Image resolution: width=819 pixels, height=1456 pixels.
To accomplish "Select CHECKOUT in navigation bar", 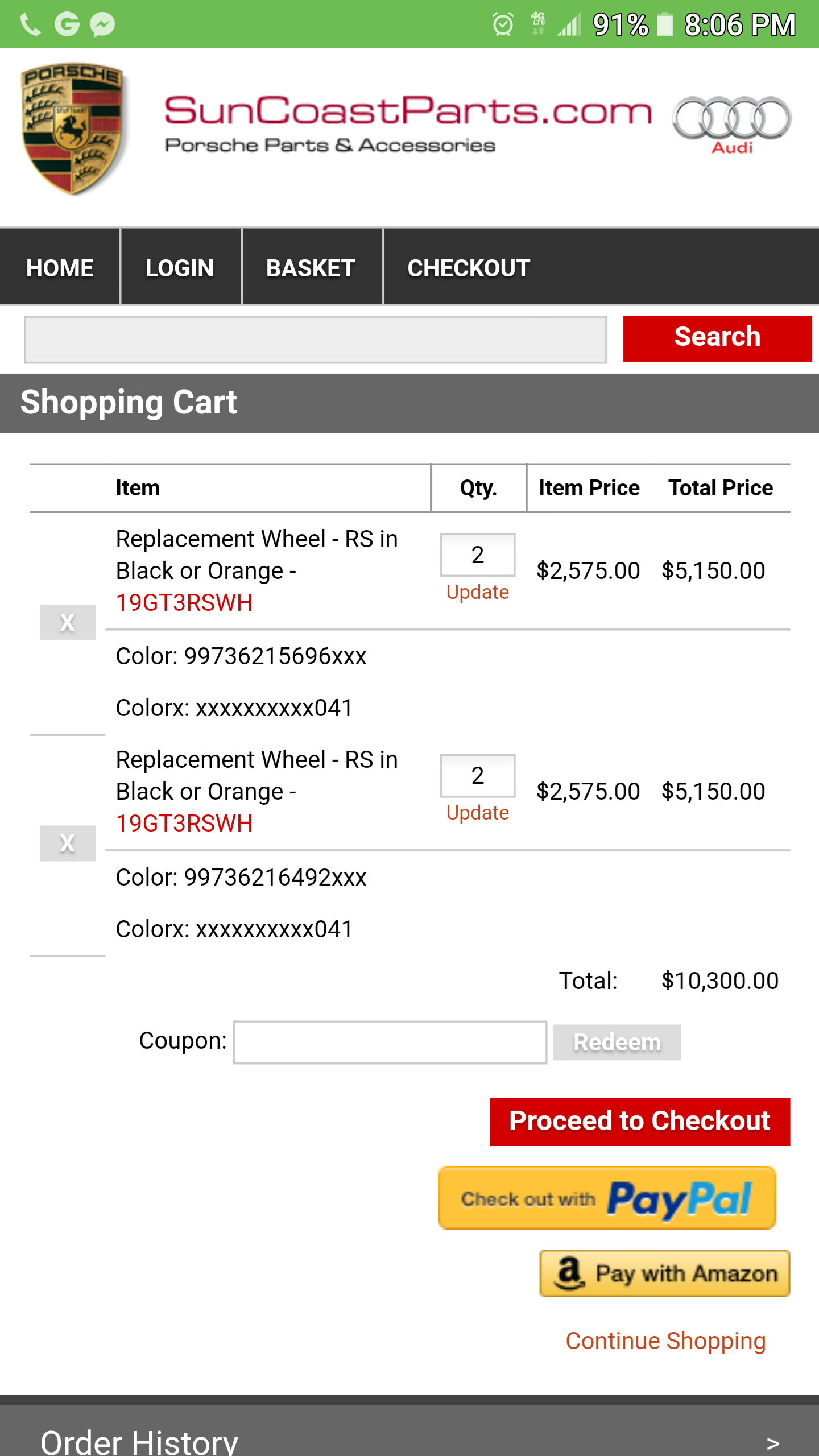I will click(469, 267).
